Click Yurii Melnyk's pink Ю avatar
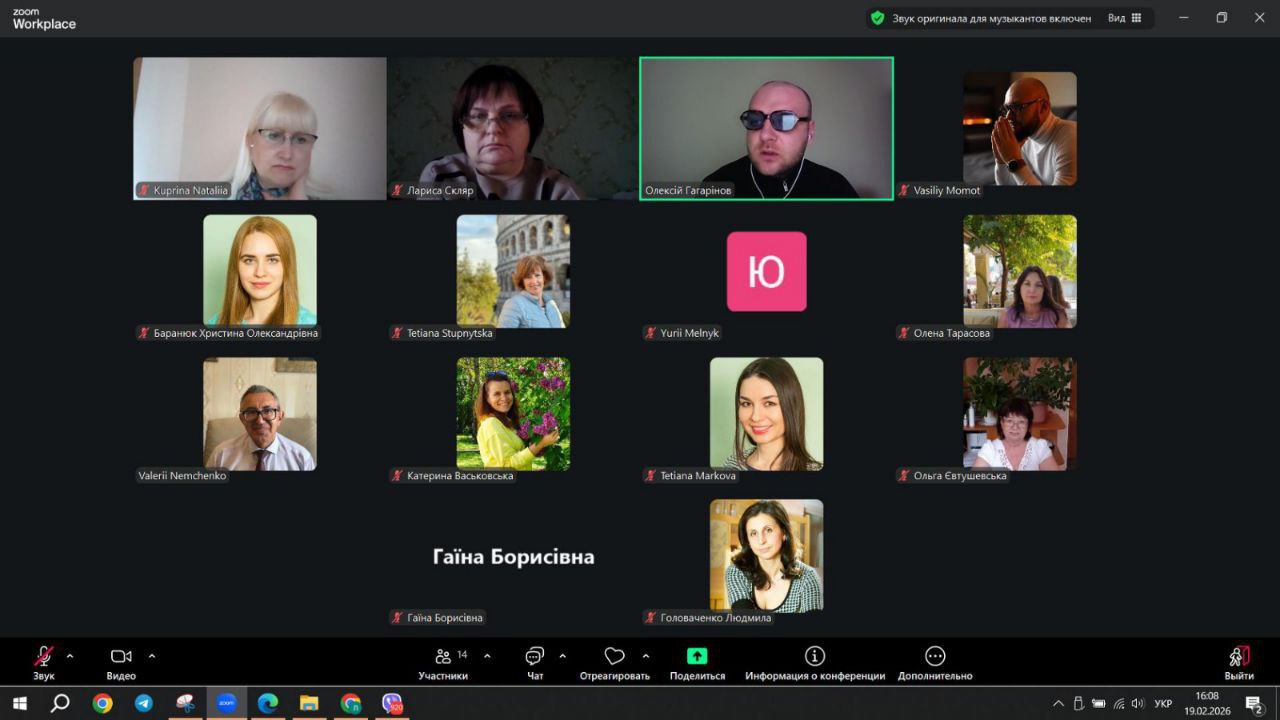 pyautogui.click(x=766, y=271)
